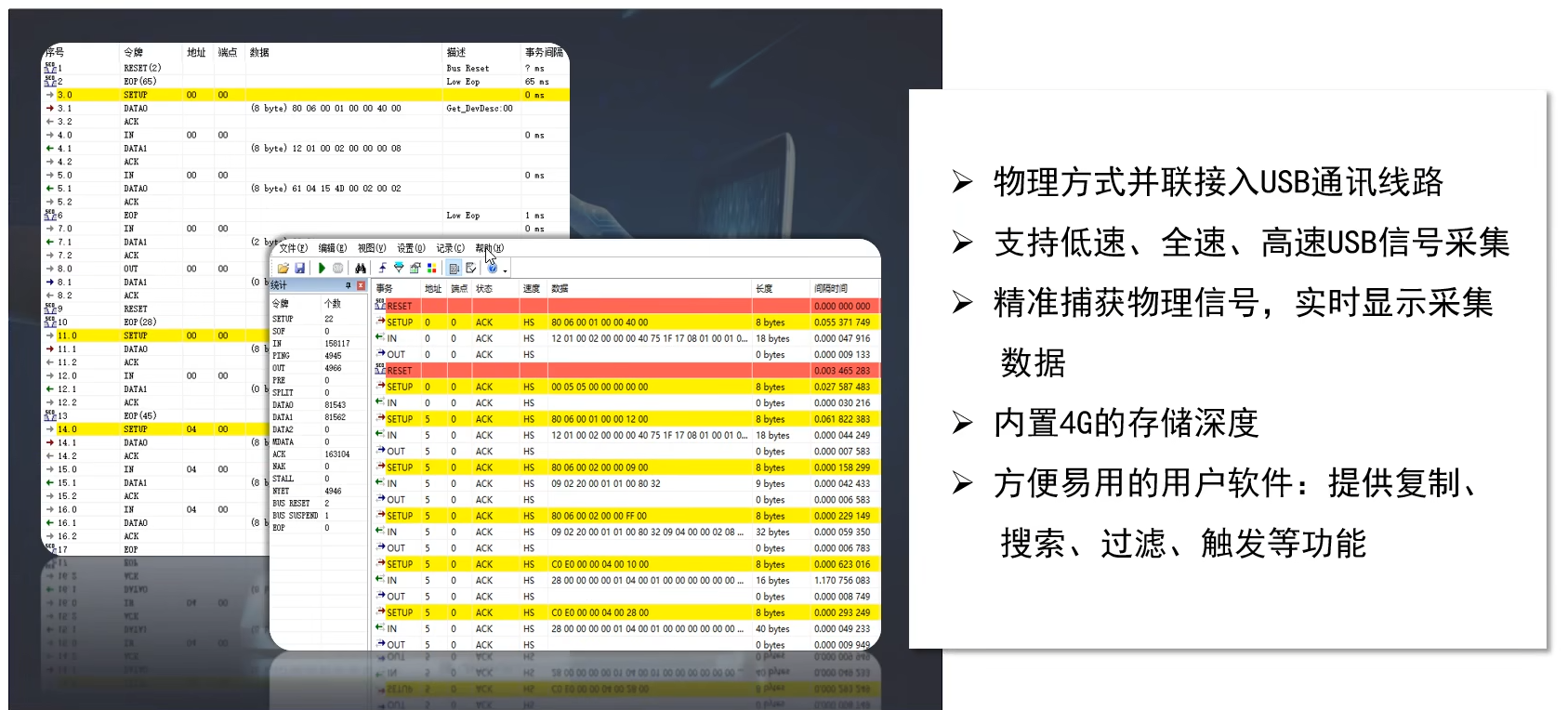Image resolution: width=1568 pixels, height=710 pixels.
Task: Click RESET row icon at time 0.003 465 283
Action: pos(380,370)
